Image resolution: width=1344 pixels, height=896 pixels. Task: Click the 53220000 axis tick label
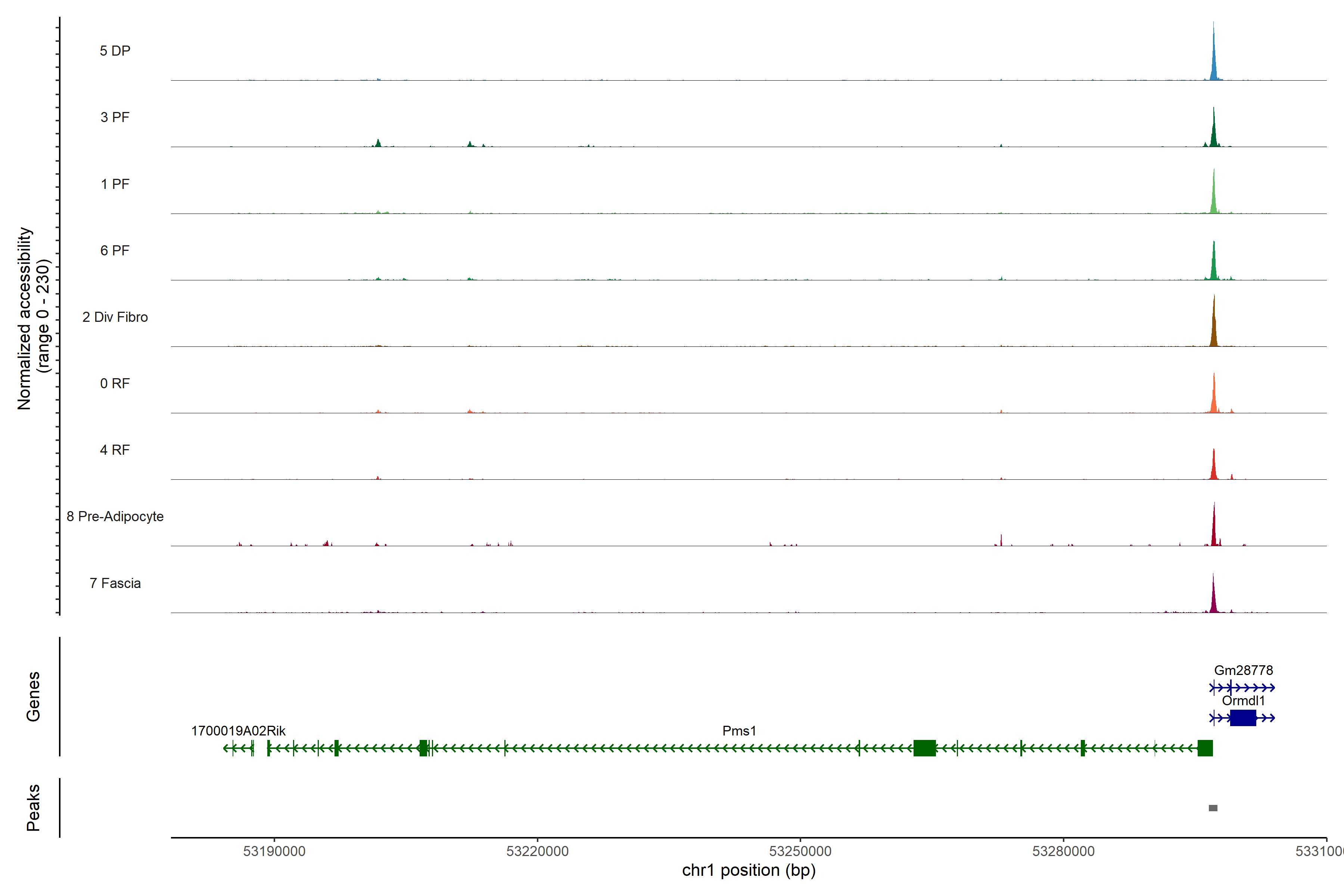click(x=537, y=851)
